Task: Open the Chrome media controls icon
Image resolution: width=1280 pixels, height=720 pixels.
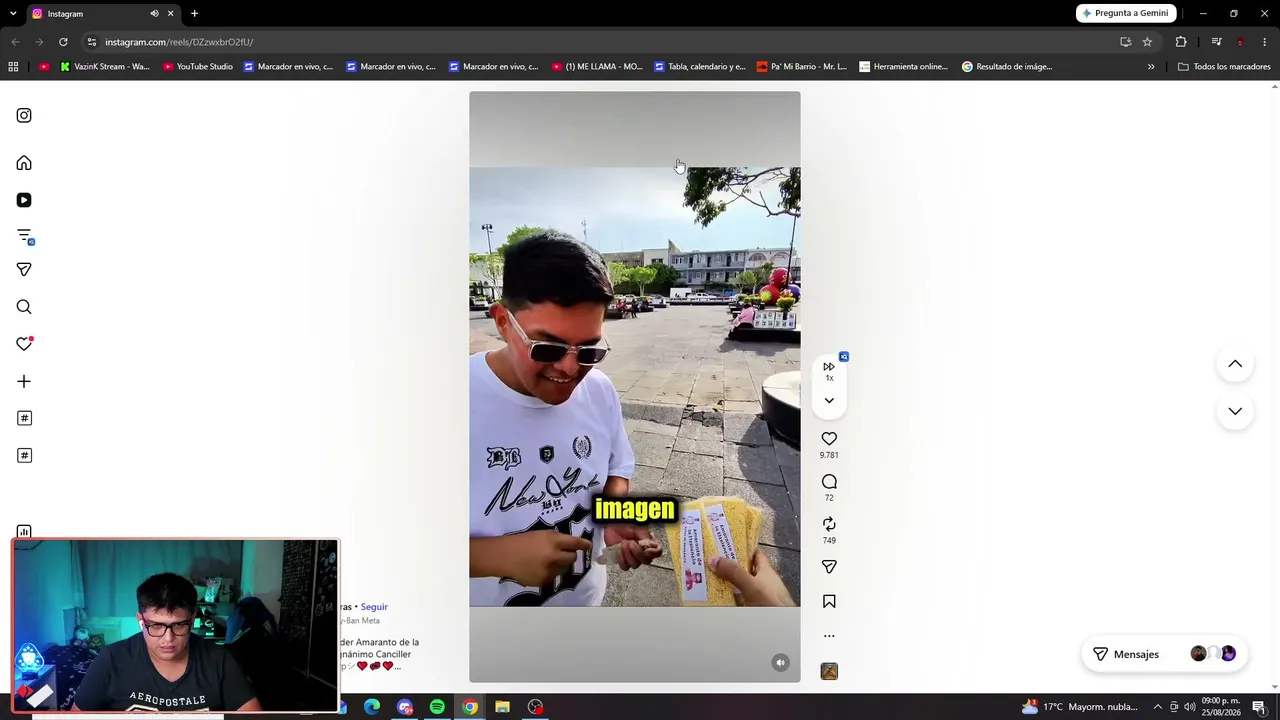Action: click(1216, 42)
